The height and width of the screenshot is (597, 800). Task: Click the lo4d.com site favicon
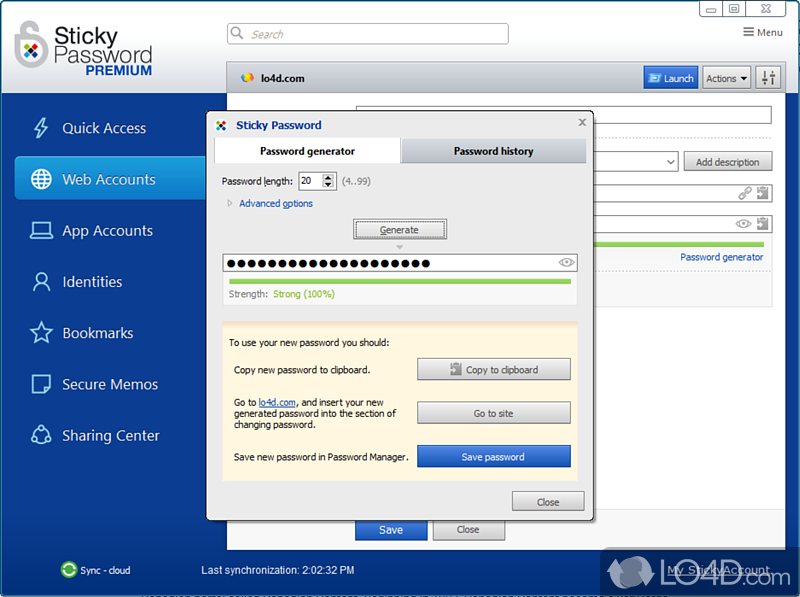(247, 78)
